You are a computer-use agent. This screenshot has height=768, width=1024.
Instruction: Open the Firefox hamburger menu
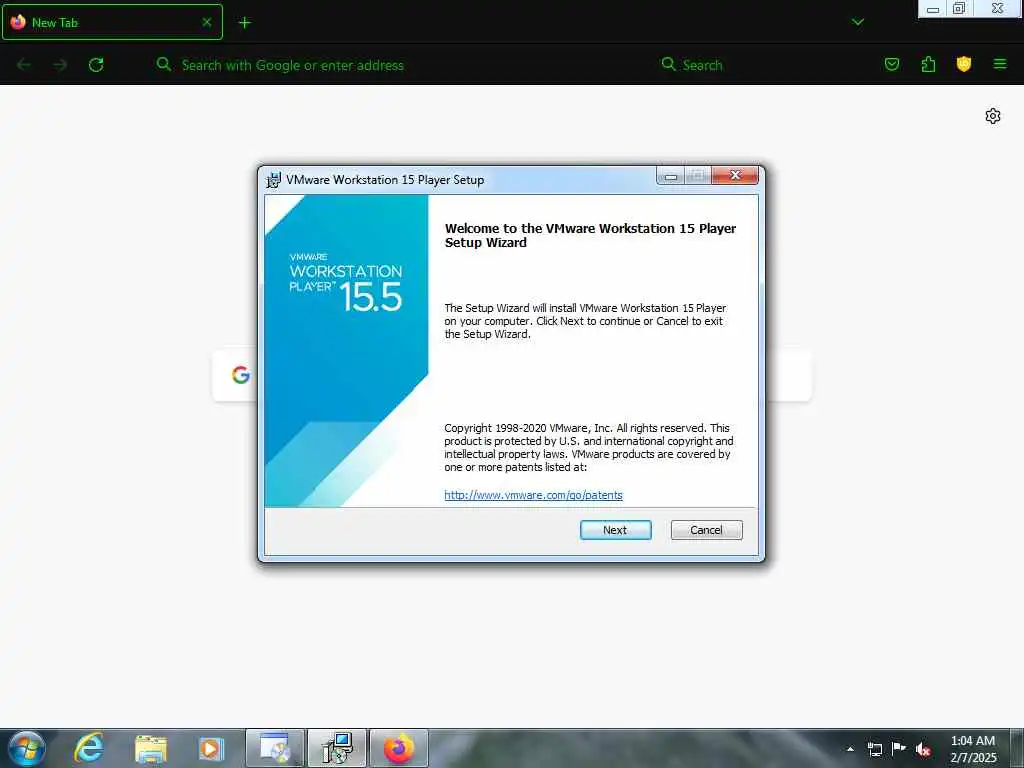tap(1000, 64)
